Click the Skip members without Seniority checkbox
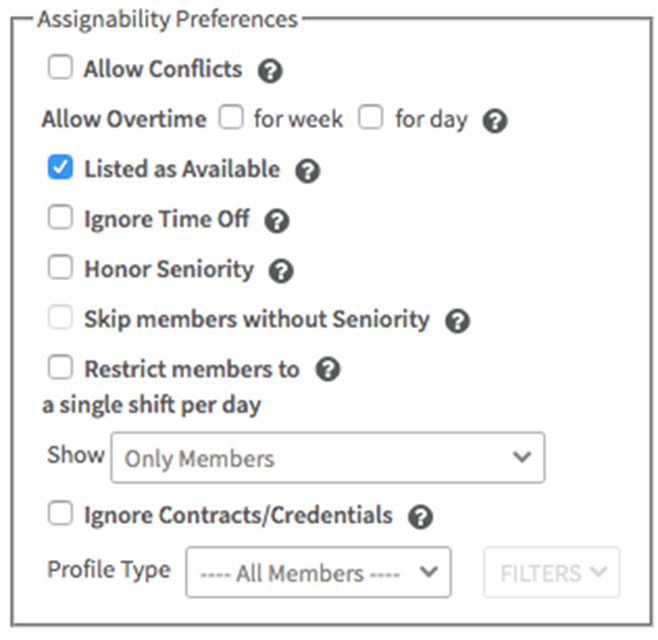658x640 pixels. click(x=60, y=317)
